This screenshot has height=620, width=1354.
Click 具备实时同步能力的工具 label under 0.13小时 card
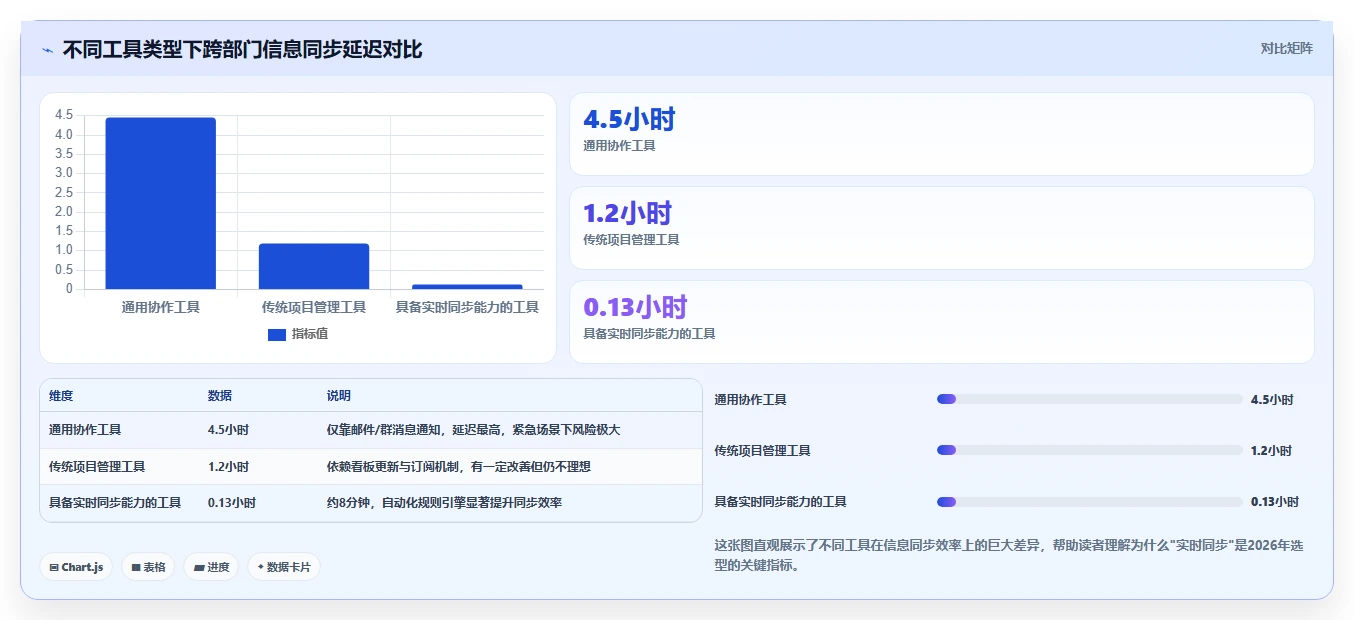[649, 334]
